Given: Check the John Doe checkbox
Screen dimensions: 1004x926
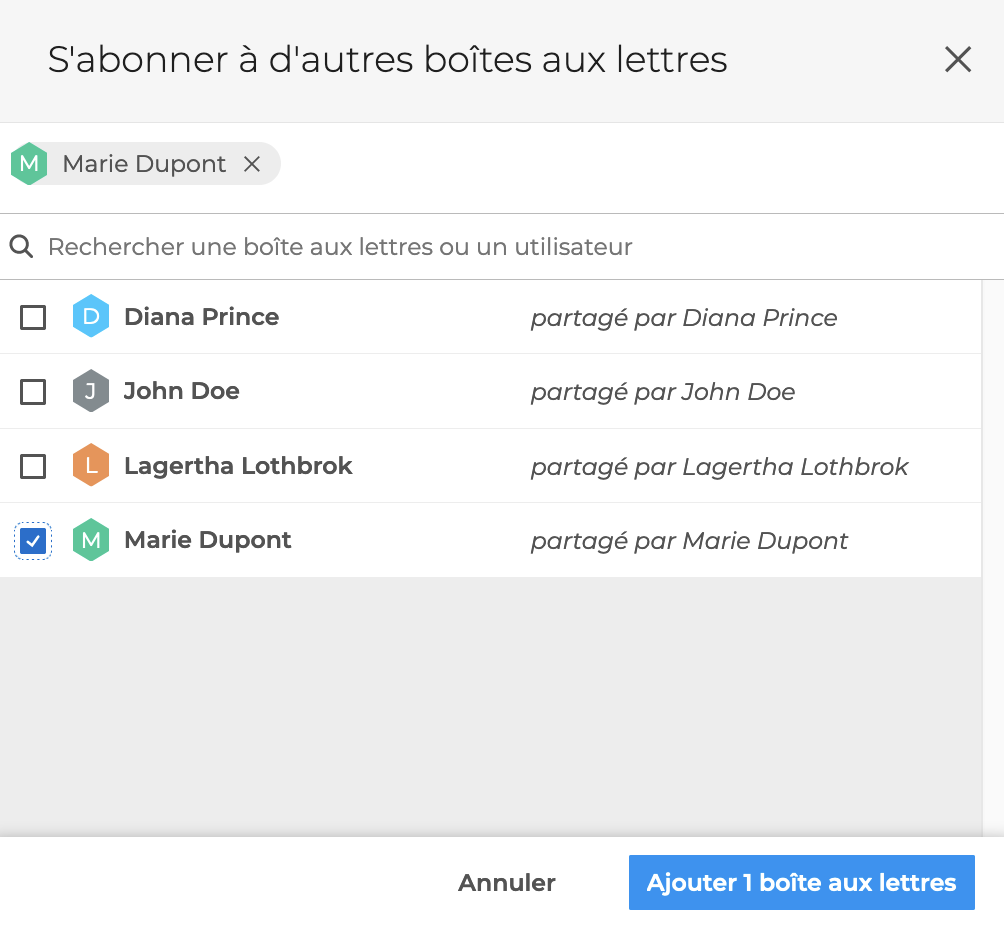Looking at the screenshot, I should 33,392.
